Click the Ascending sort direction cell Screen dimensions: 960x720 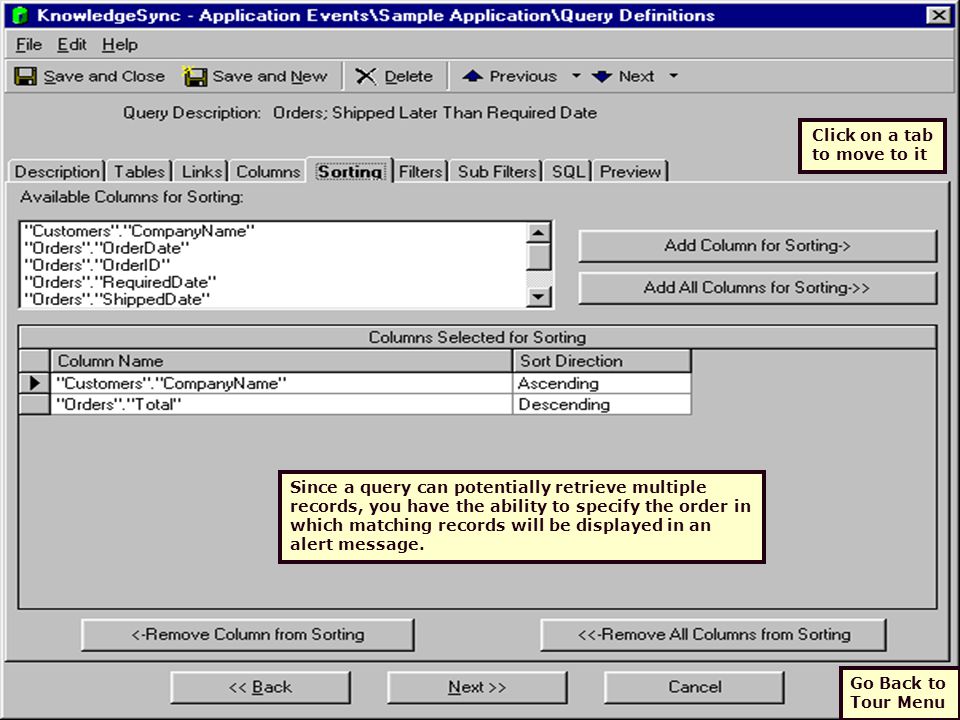click(602, 383)
